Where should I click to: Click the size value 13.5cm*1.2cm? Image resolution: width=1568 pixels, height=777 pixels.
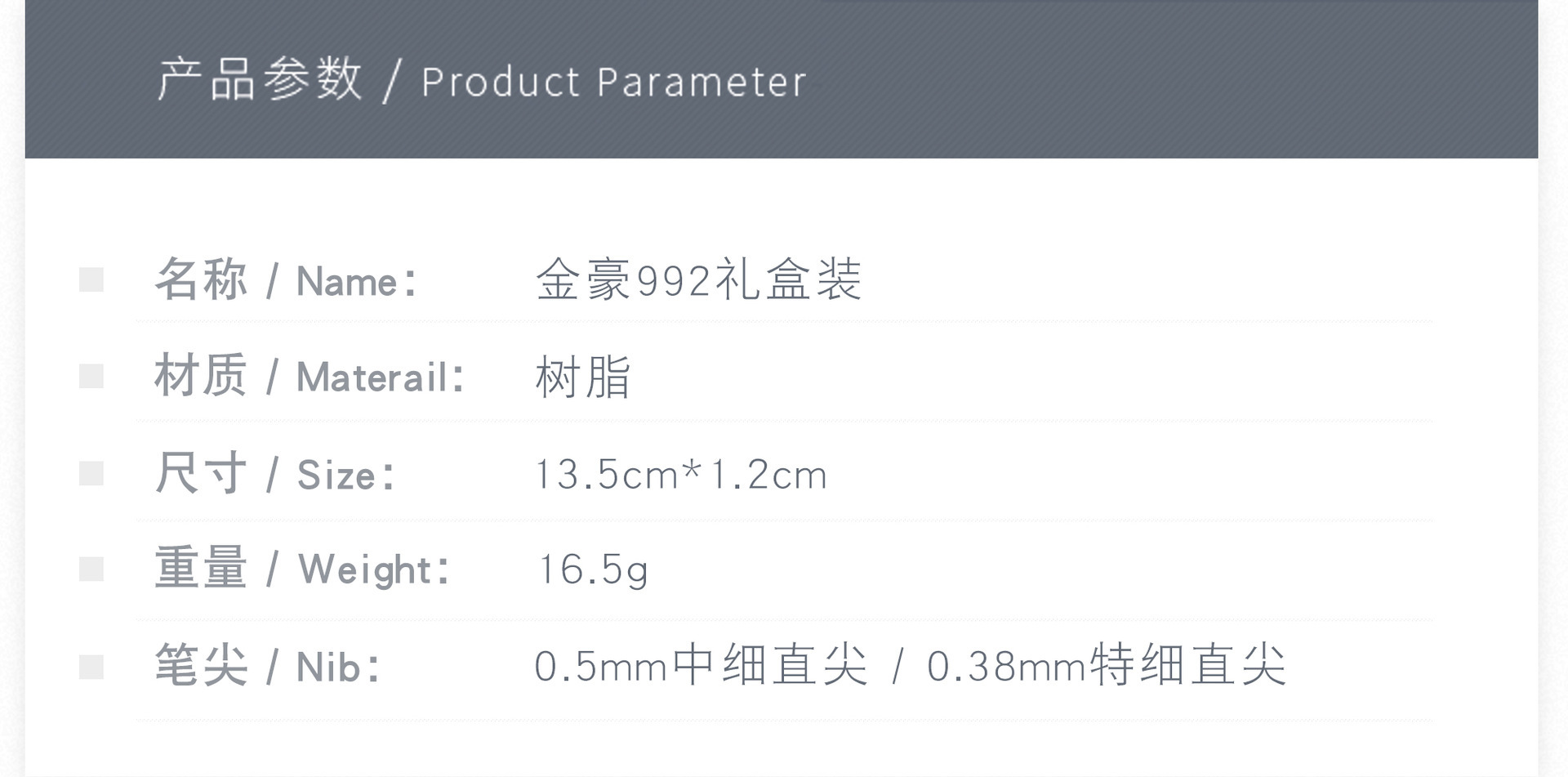point(681,475)
